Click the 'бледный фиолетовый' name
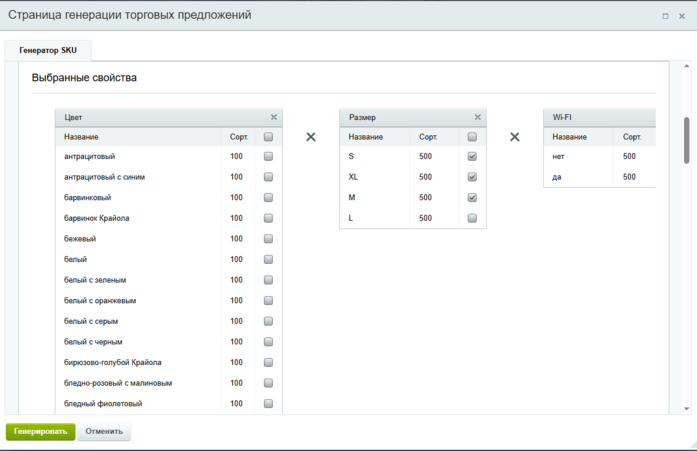The width and height of the screenshot is (697, 451). [103, 403]
